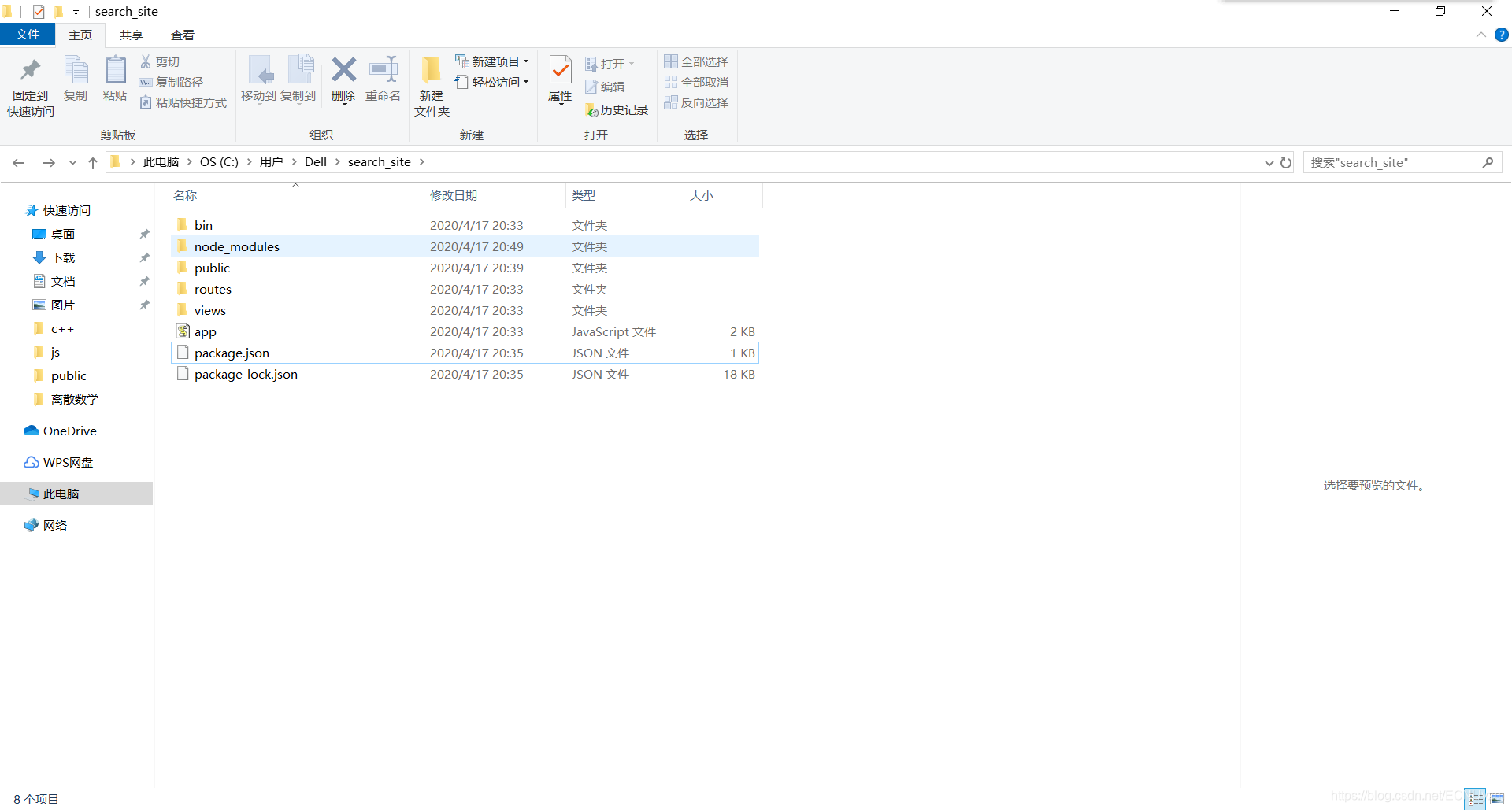This screenshot has width=1512, height=810.
Task: Open New item (新建项目) dropdown
Action: pyautogui.click(x=491, y=61)
